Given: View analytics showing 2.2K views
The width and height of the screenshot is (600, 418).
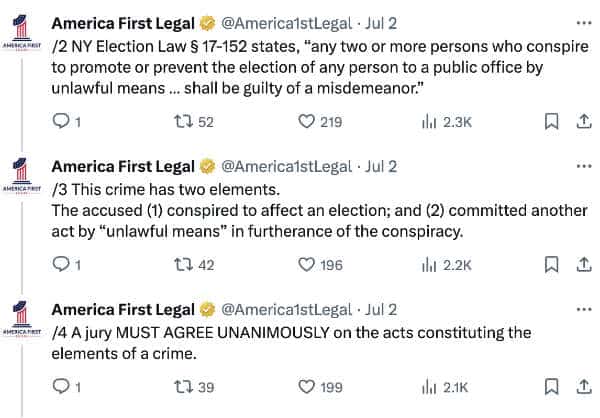Looking at the screenshot, I should click(x=447, y=265).
